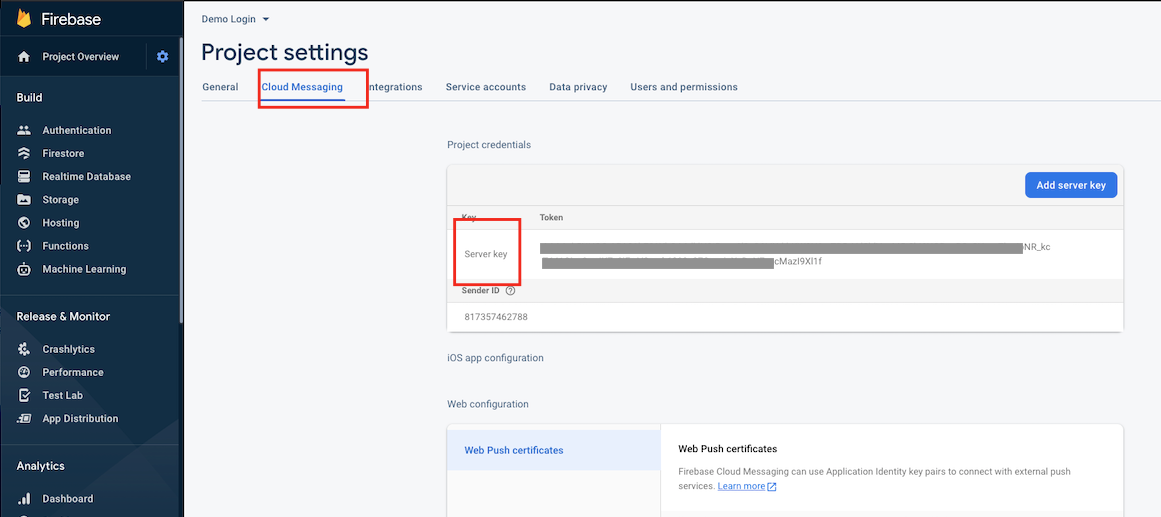Click the Performance gauge icon

click(24, 372)
